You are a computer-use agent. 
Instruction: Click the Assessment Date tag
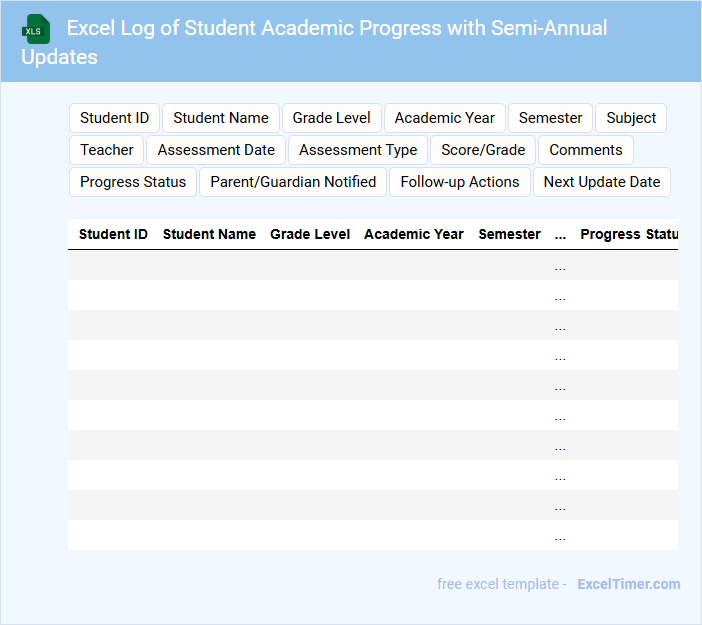click(216, 150)
